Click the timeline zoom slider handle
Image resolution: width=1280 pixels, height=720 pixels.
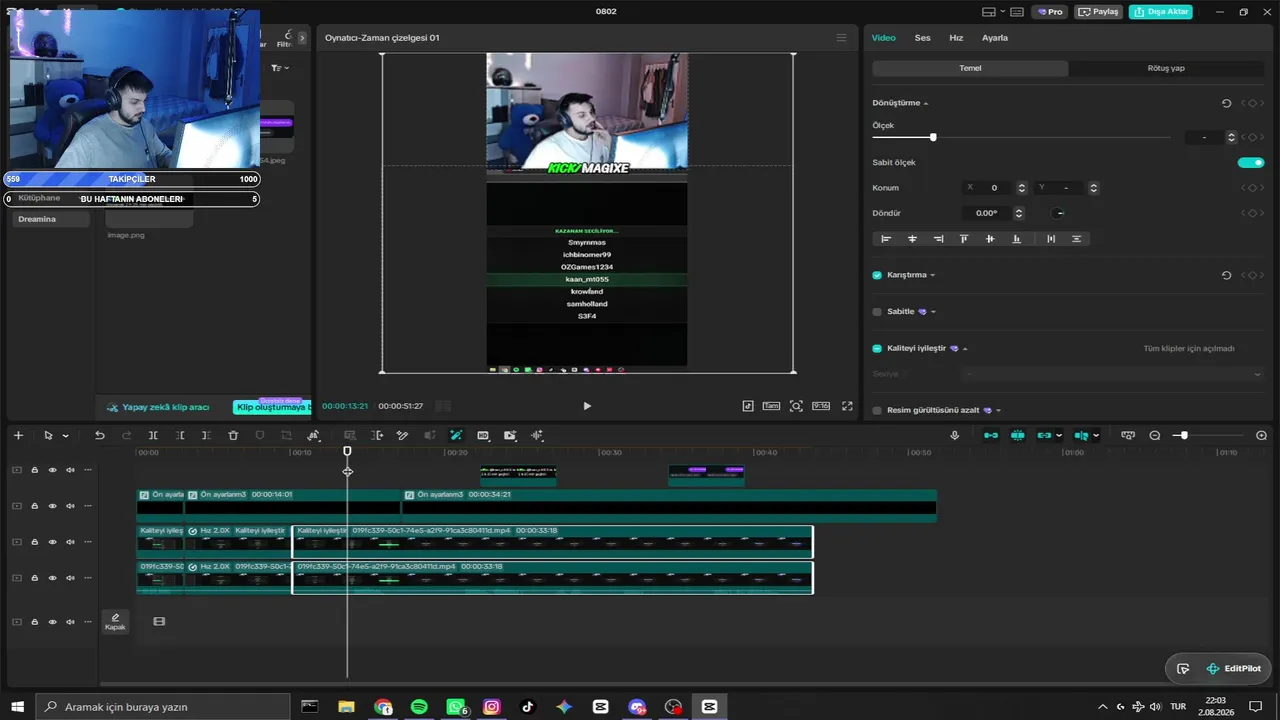tap(1184, 435)
